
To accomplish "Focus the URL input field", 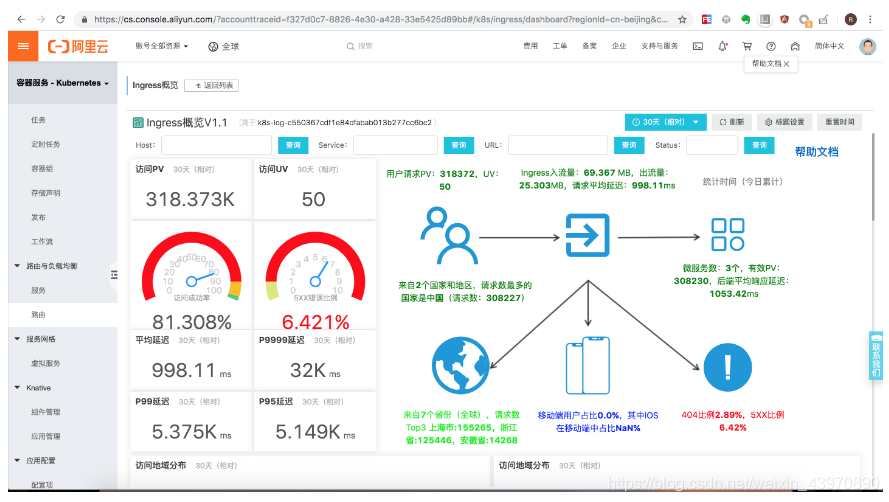I will click(558, 145).
